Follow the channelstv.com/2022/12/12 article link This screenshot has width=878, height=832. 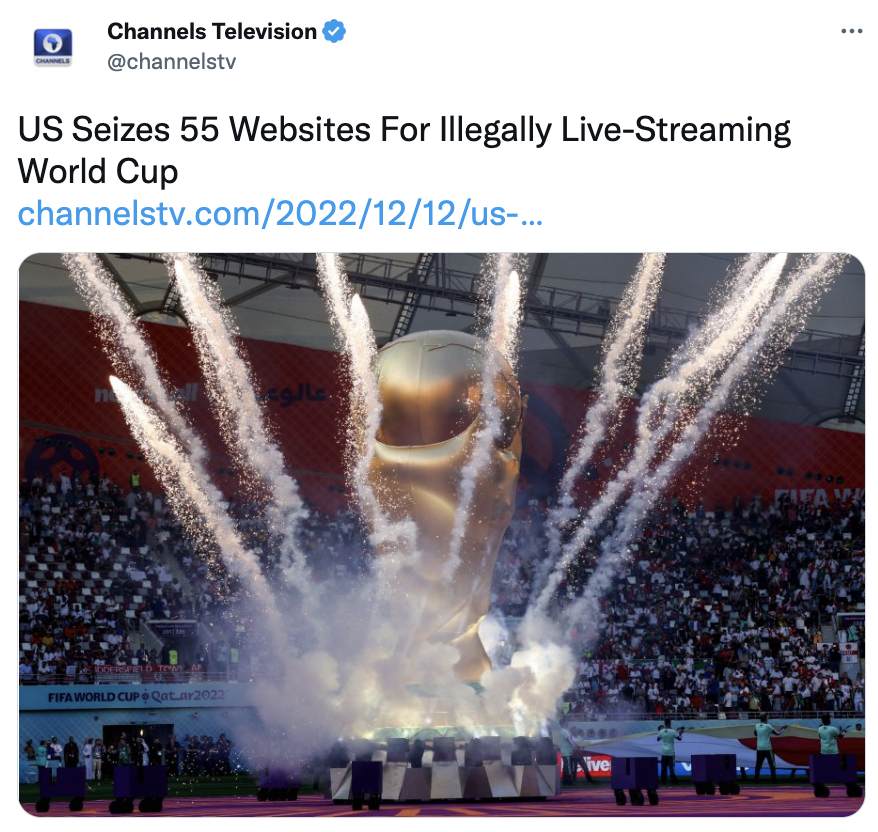[x=280, y=214]
